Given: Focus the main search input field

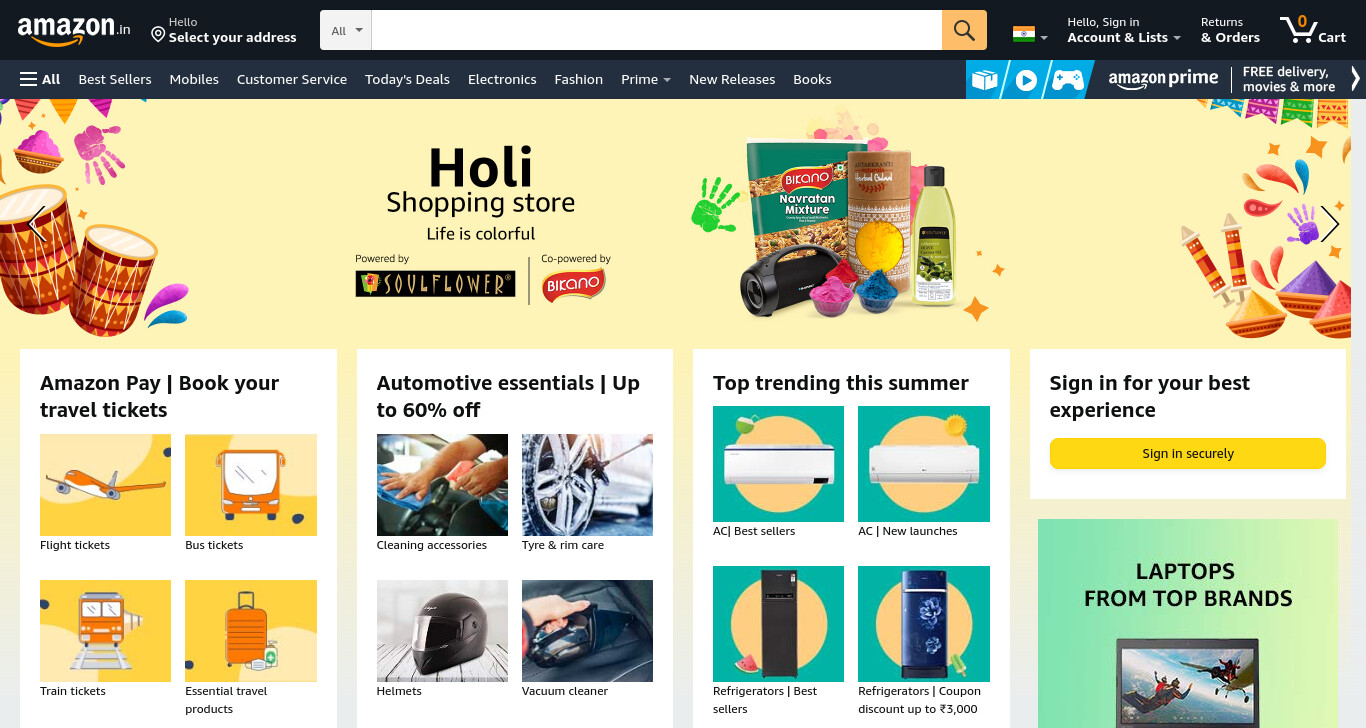Looking at the screenshot, I should pos(656,30).
